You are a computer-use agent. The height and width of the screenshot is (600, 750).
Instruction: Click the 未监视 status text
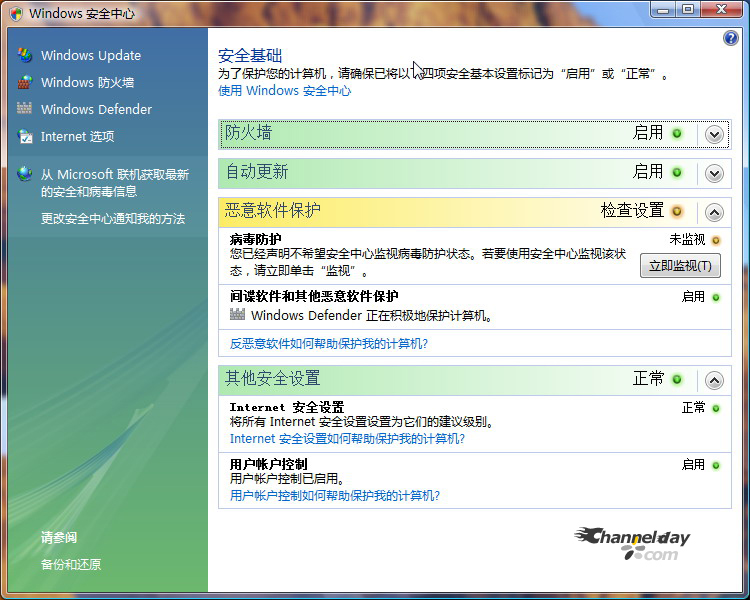pos(687,239)
